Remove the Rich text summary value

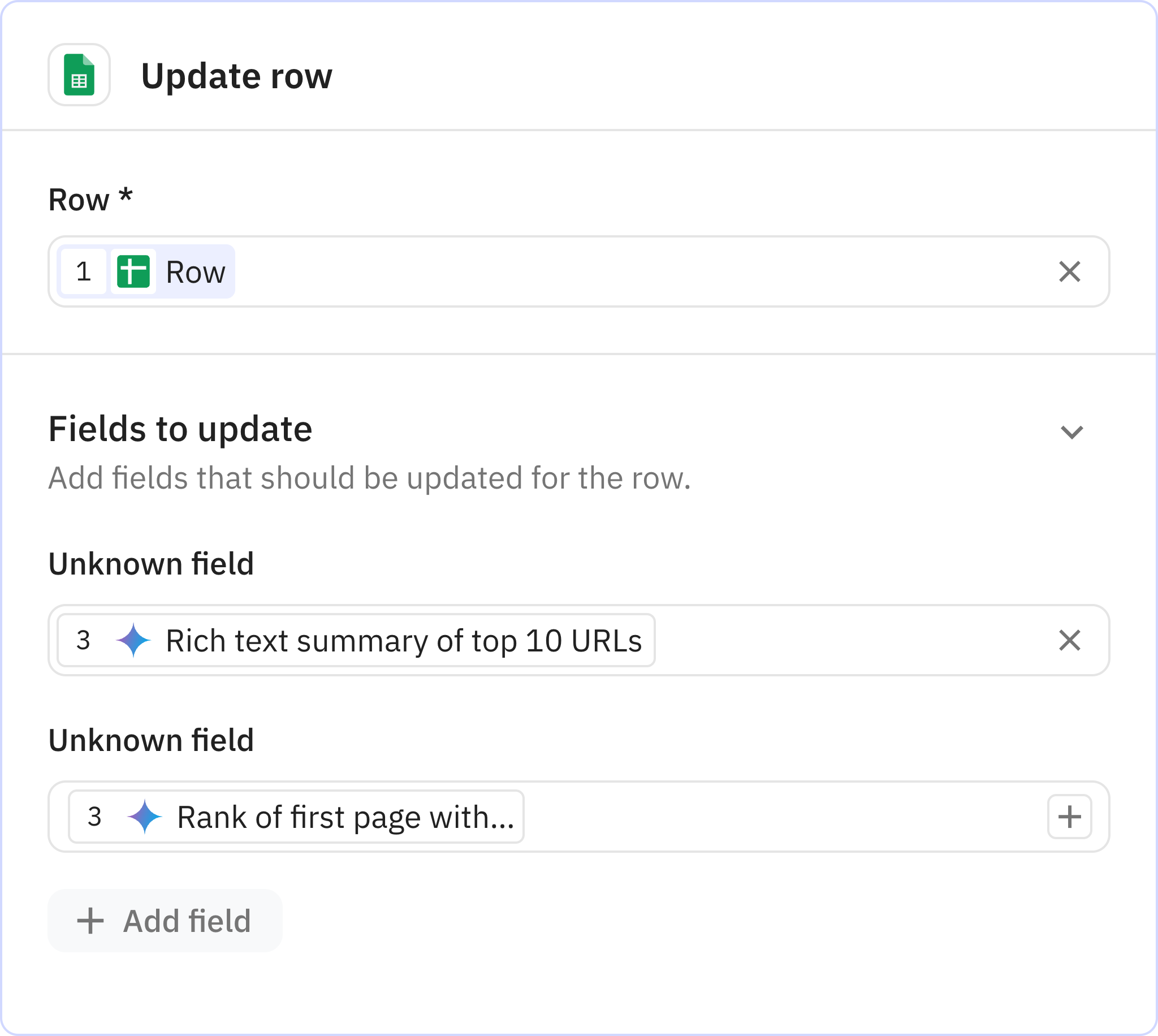click(x=1069, y=640)
